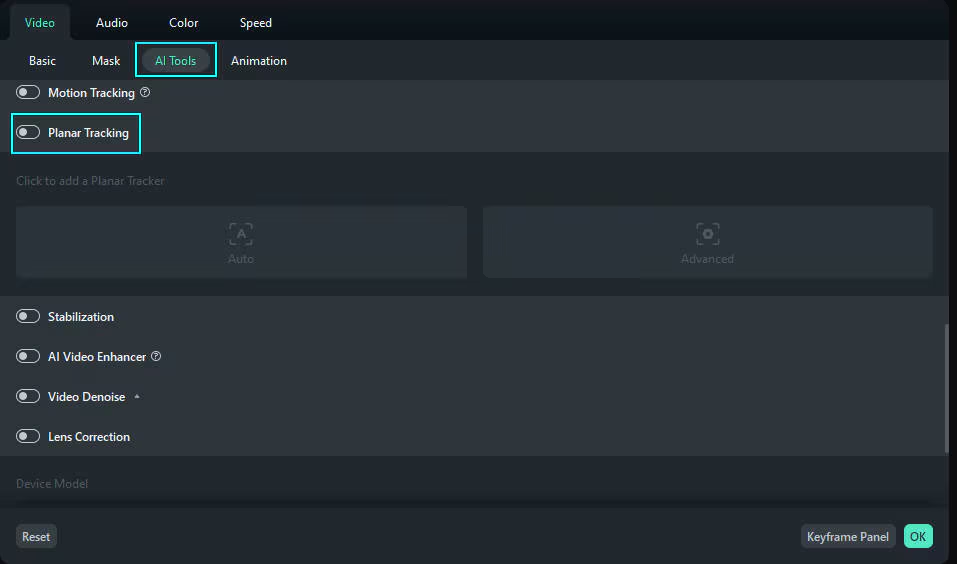This screenshot has height=564, width=957.
Task: Open the AI Video Enhancer help icon
Action: click(156, 356)
